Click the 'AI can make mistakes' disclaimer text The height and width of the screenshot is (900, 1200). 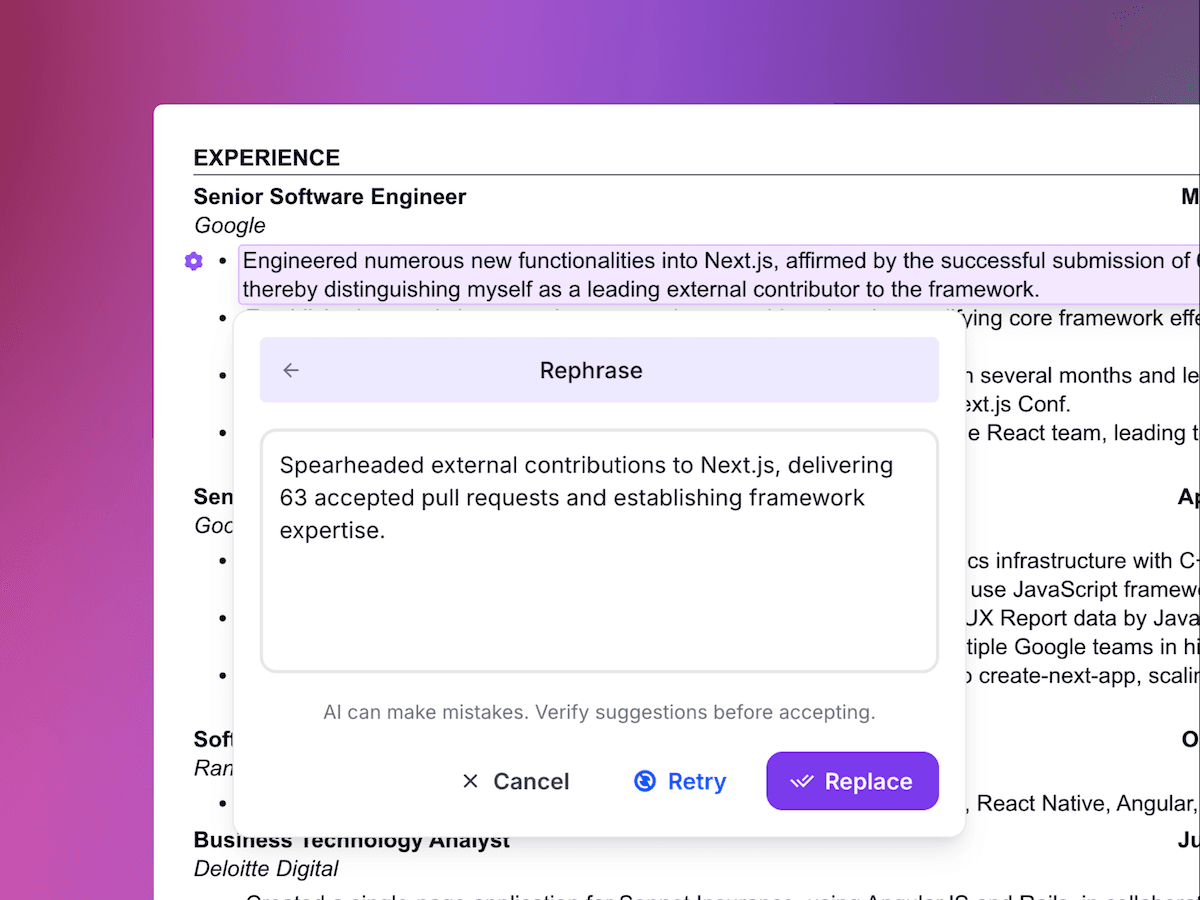[599, 712]
